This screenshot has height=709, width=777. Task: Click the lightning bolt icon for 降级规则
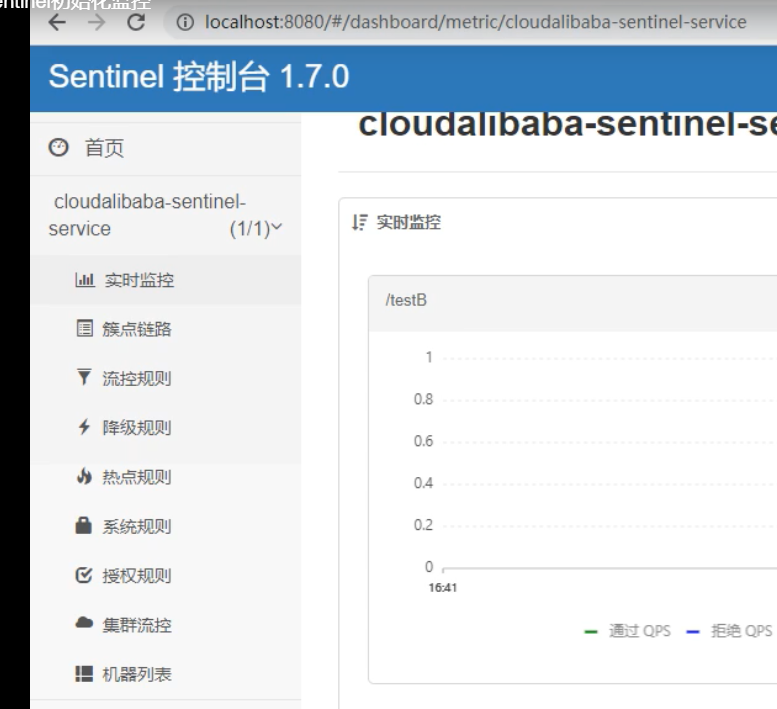pos(84,427)
